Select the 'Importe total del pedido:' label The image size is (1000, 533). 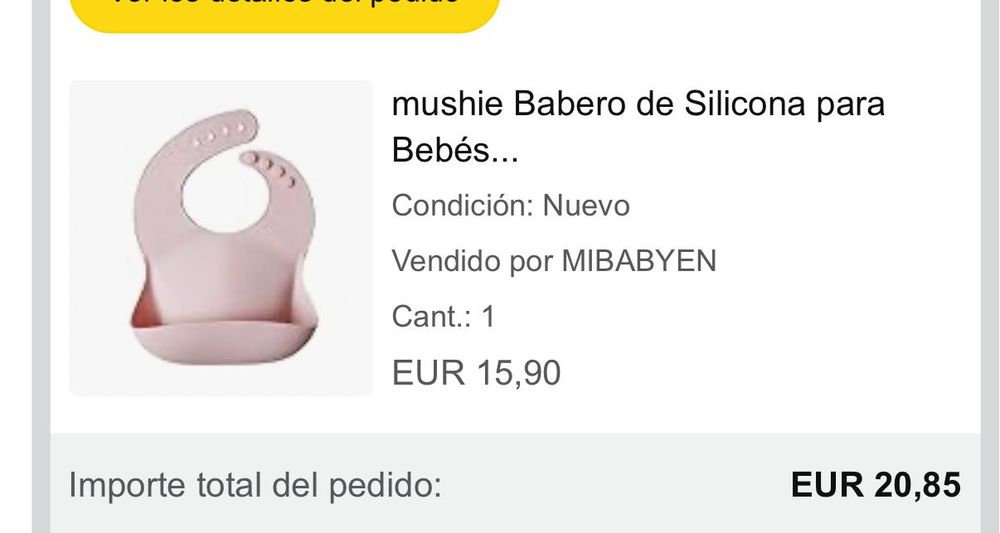tap(254, 486)
